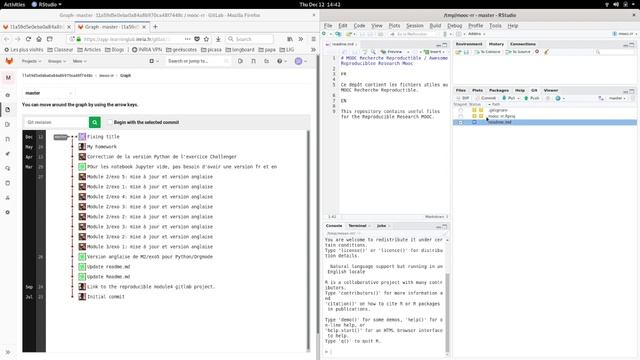
Task: Bookmark this page with the star icon
Action: tap(207, 39)
